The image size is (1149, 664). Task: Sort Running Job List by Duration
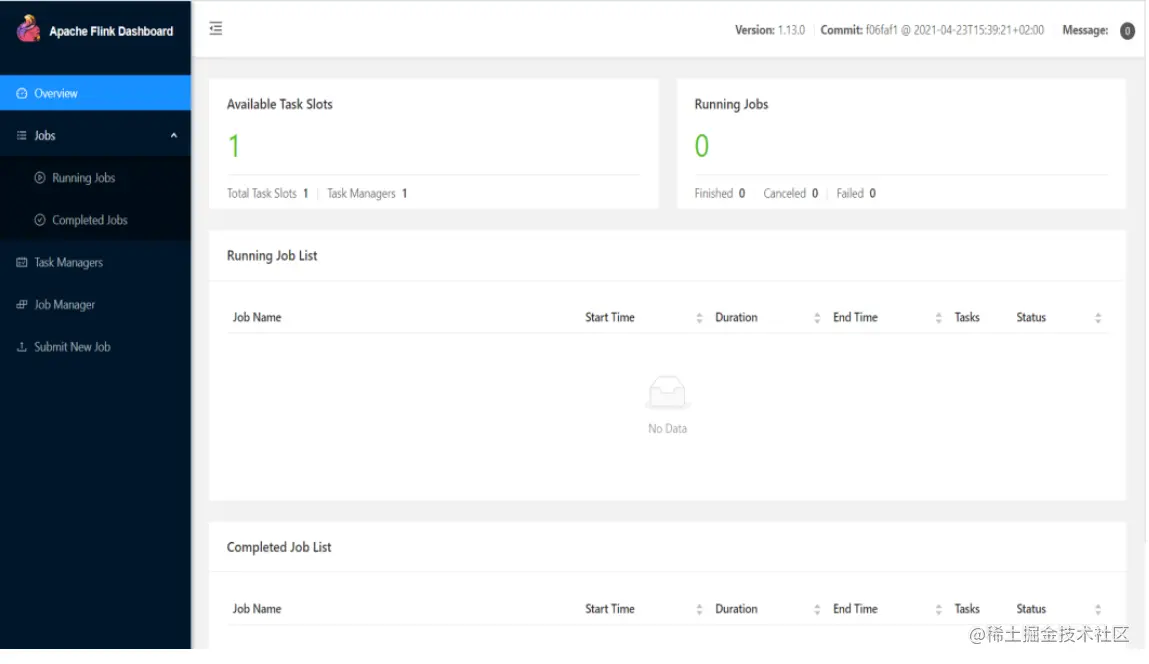(x=817, y=318)
